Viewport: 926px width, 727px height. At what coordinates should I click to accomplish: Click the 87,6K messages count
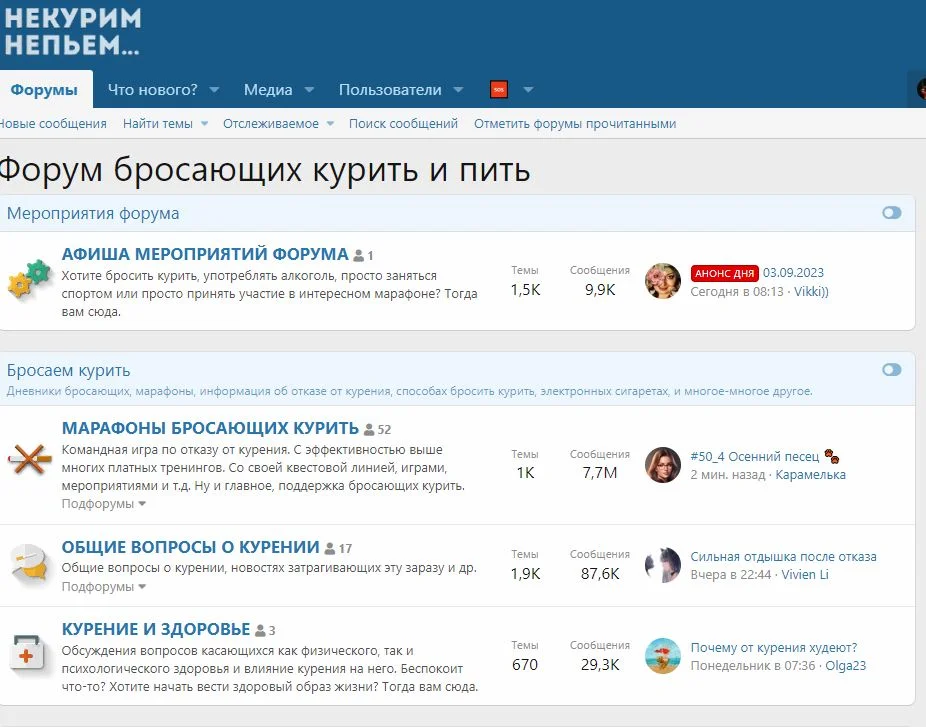[x=600, y=573]
